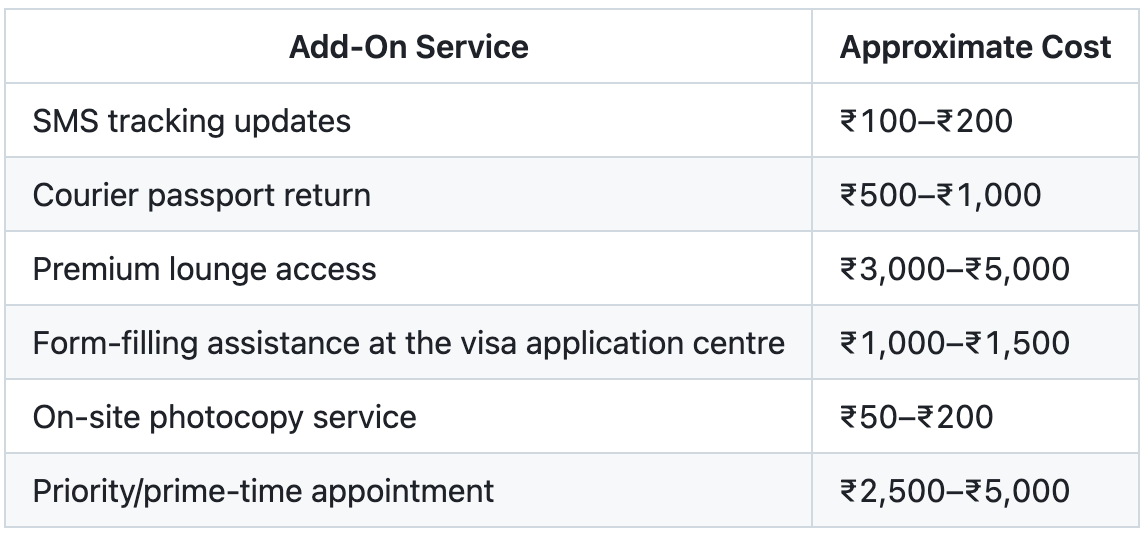The width and height of the screenshot is (1148, 534).
Task: Click the Form-filling assistance row text
Action: (408, 343)
